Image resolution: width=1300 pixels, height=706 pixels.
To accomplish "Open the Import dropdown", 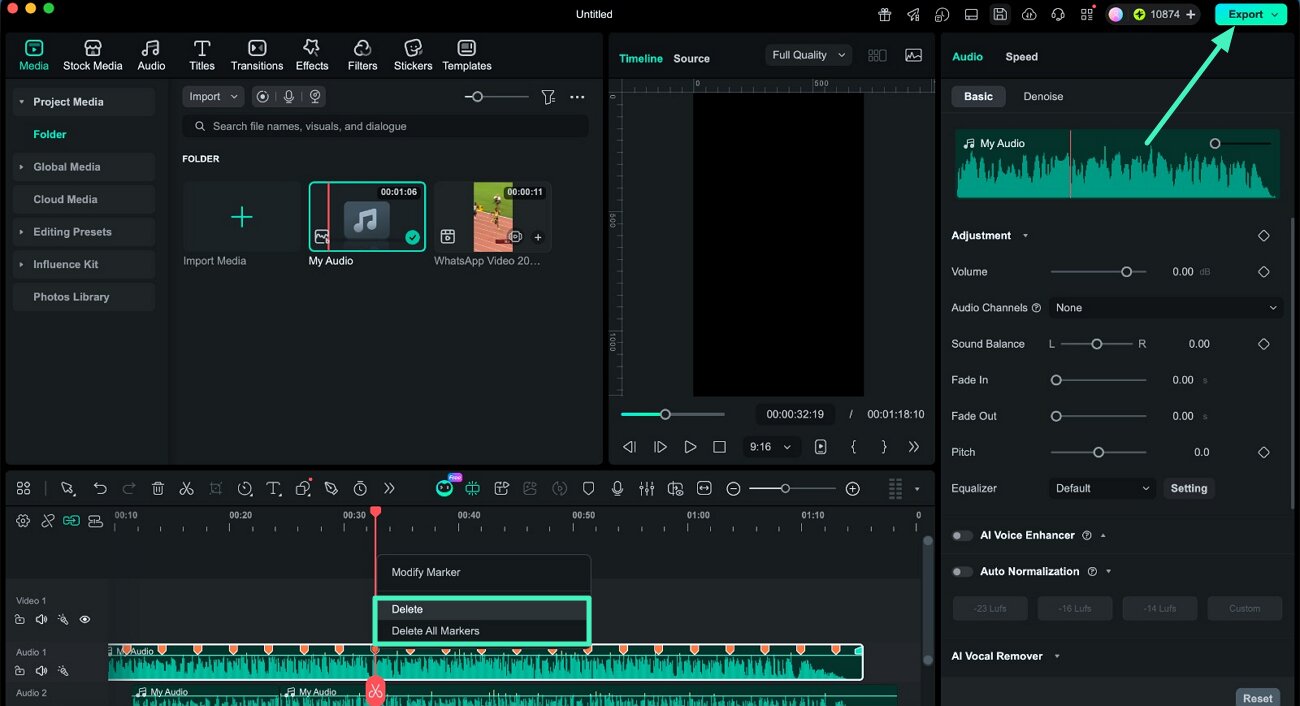I will pyautogui.click(x=213, y=97).
